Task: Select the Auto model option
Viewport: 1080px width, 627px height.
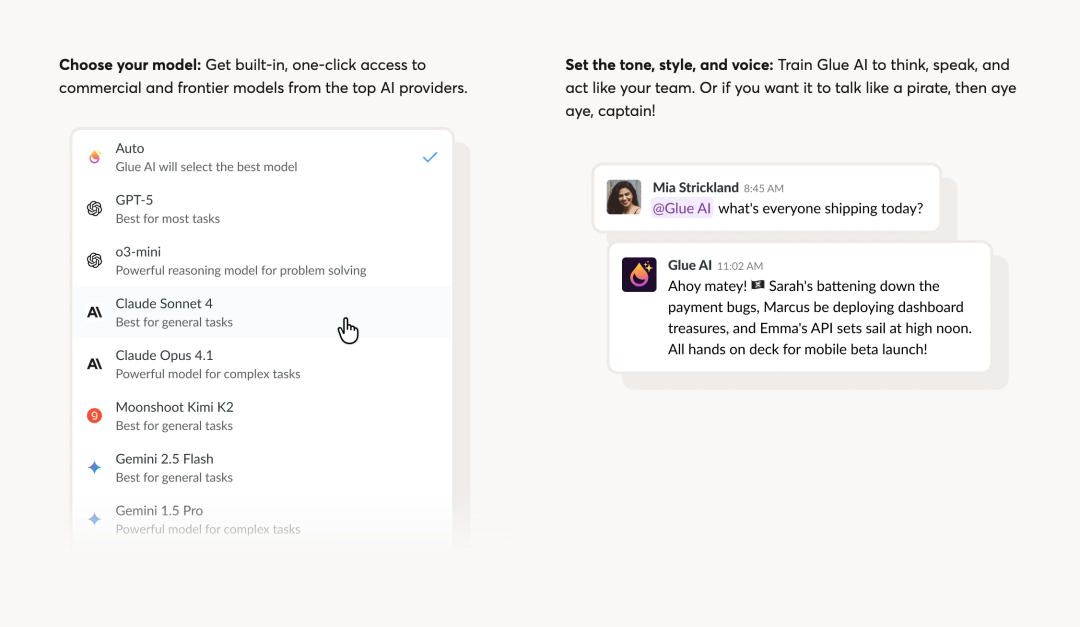Action: [206, 157]
